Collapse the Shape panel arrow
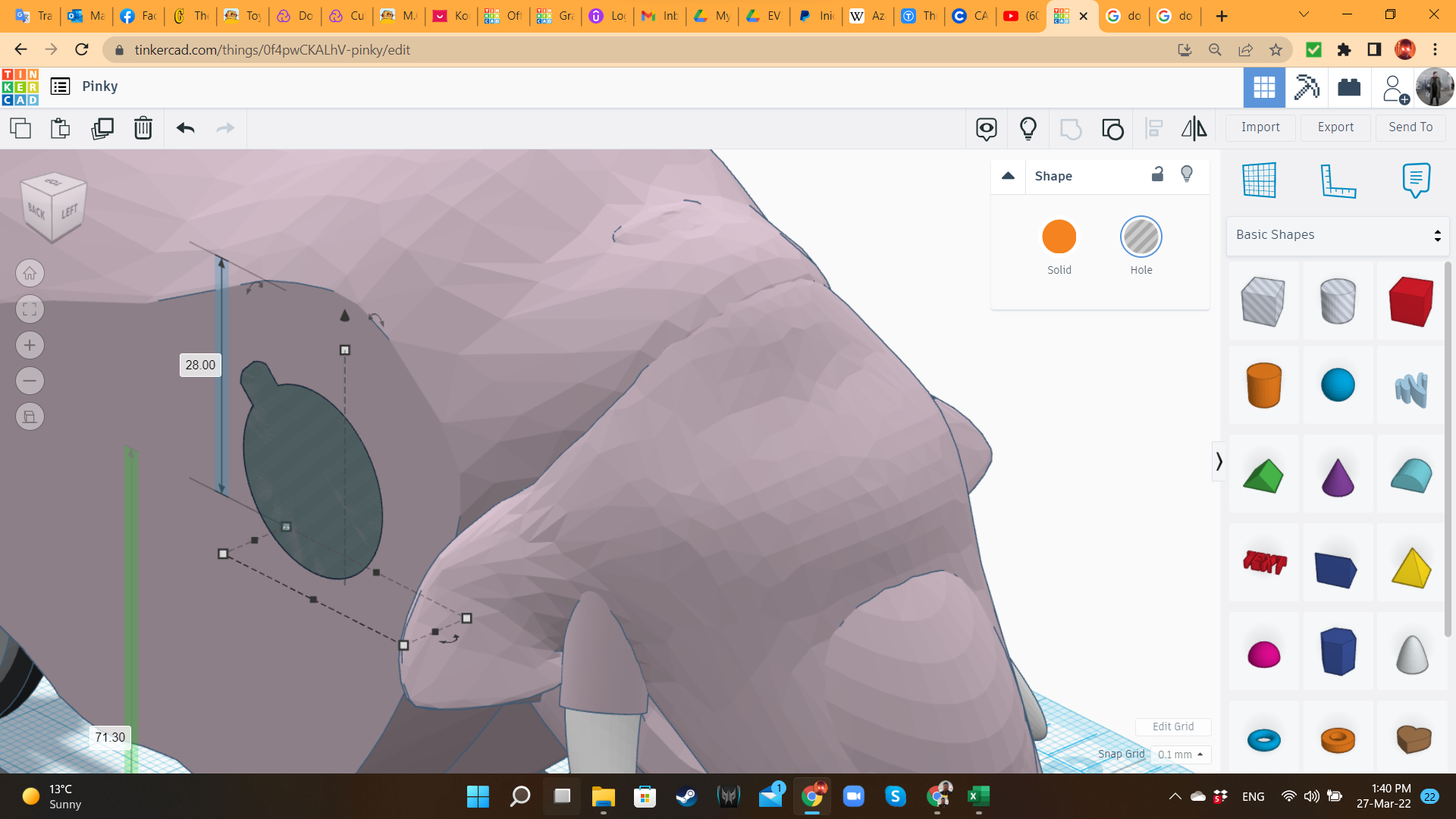This screenshot has width=1456, height=819. point(1008,176)
